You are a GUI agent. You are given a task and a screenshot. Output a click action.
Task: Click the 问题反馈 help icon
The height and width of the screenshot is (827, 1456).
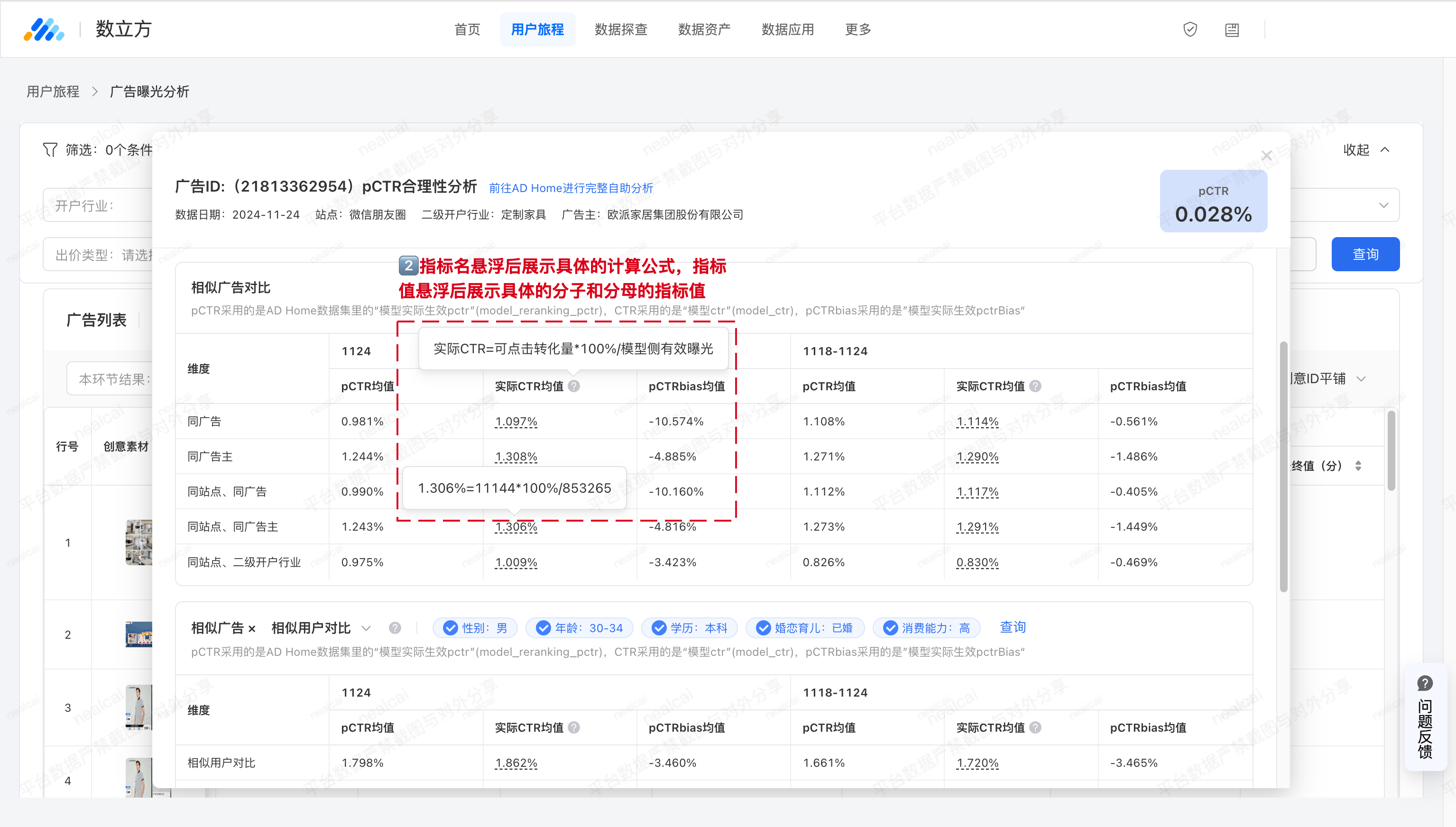1425,683
